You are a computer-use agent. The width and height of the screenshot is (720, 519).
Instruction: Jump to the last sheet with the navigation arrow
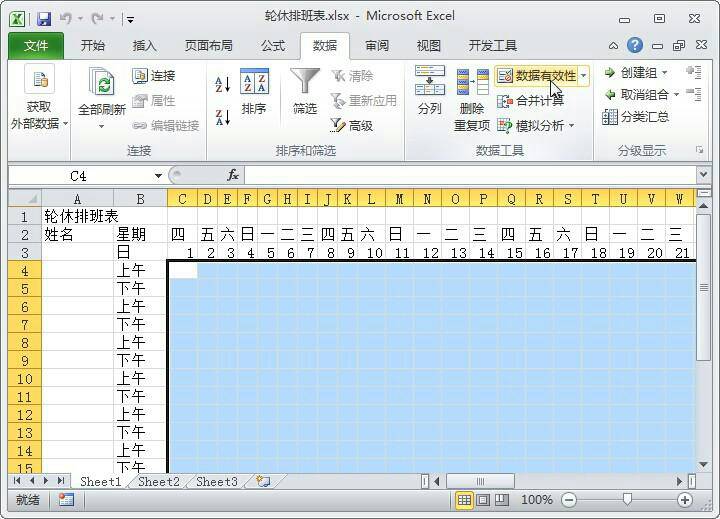click(x=61, y=481)
